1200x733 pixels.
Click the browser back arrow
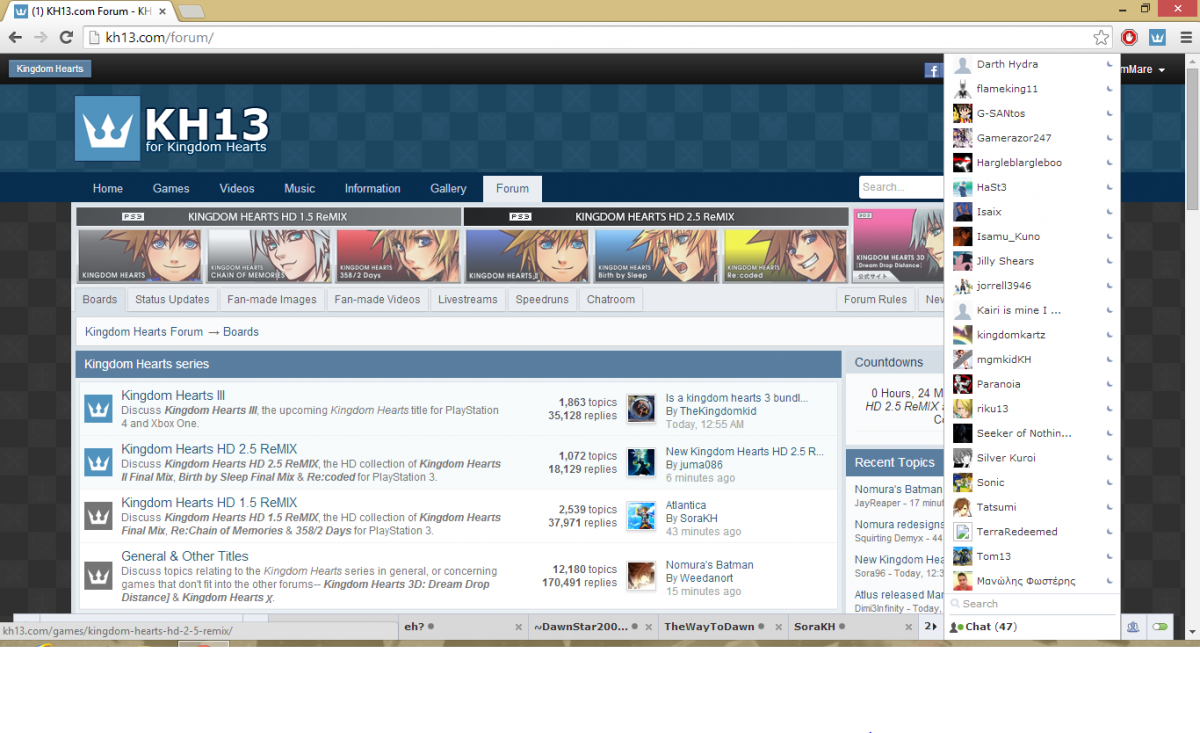point(15,37)
